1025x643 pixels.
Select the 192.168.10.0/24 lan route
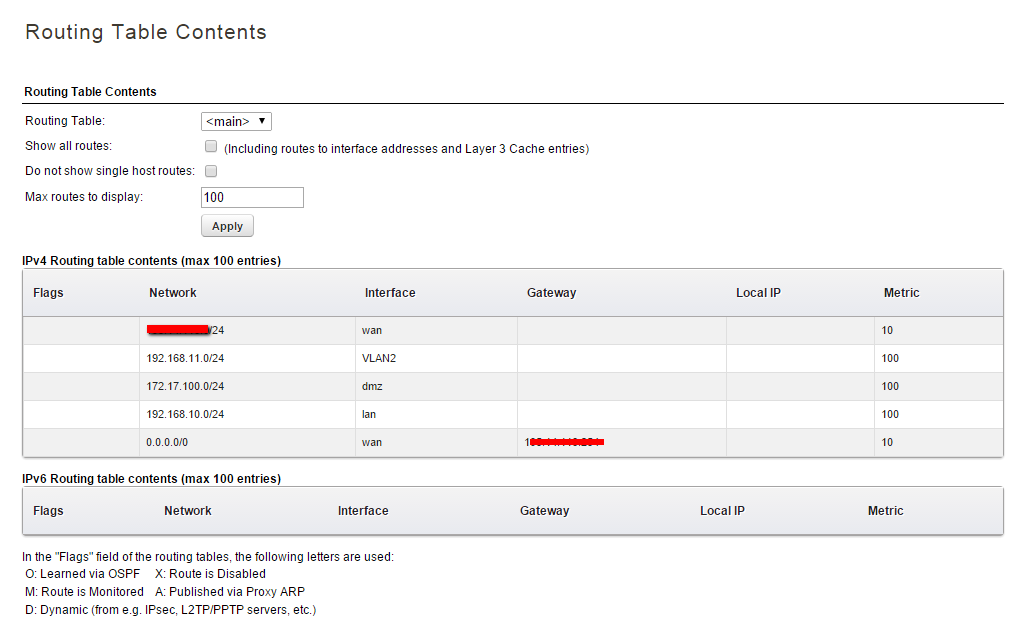(x=185, y=414)
